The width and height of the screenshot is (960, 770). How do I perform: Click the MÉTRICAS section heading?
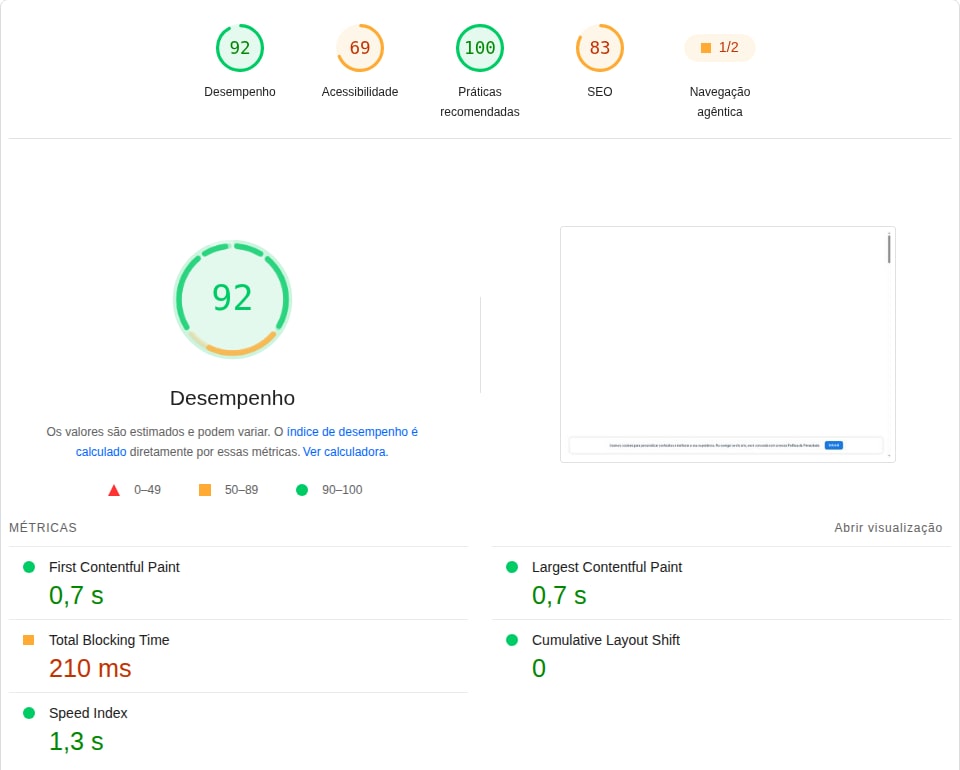click(x=43, y=528)
